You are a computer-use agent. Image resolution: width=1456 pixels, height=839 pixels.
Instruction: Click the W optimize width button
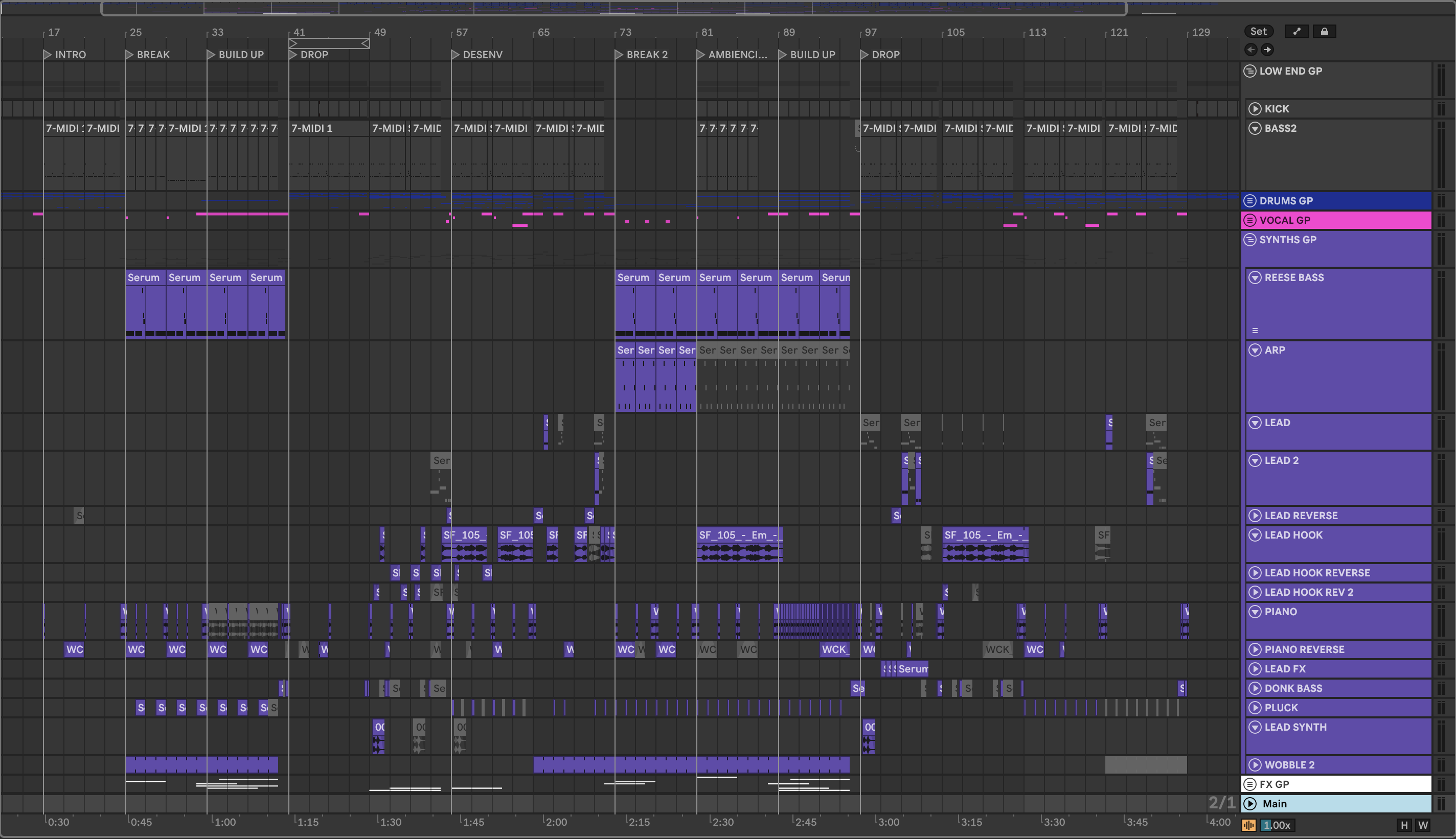tap(1423, 825)
